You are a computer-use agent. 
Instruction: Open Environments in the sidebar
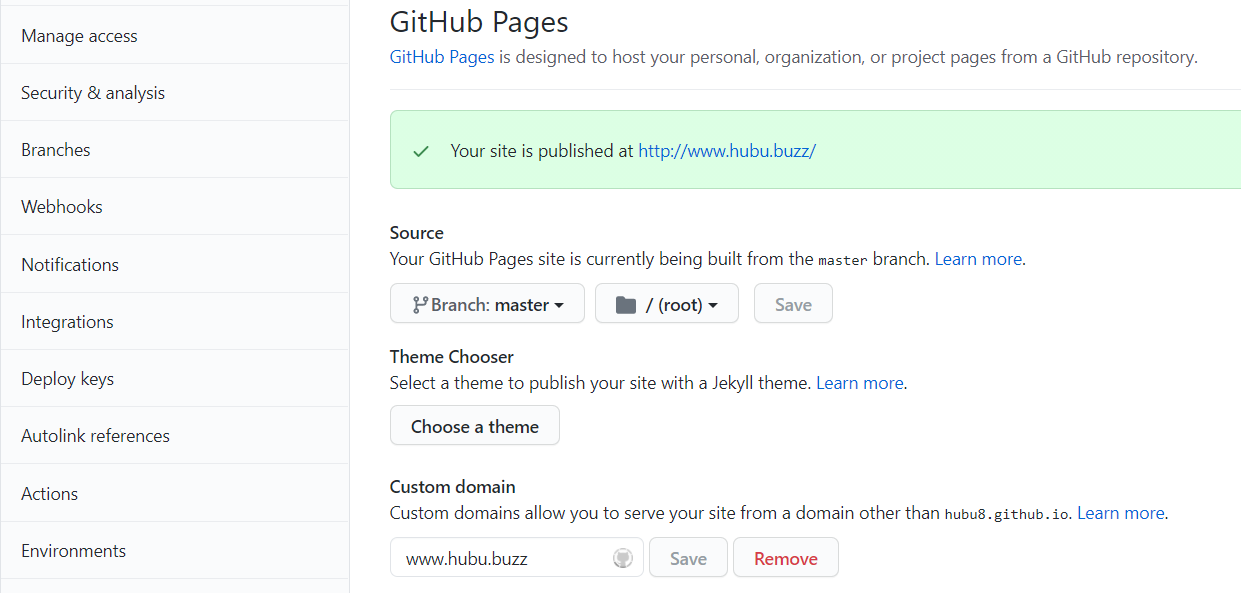73,551
